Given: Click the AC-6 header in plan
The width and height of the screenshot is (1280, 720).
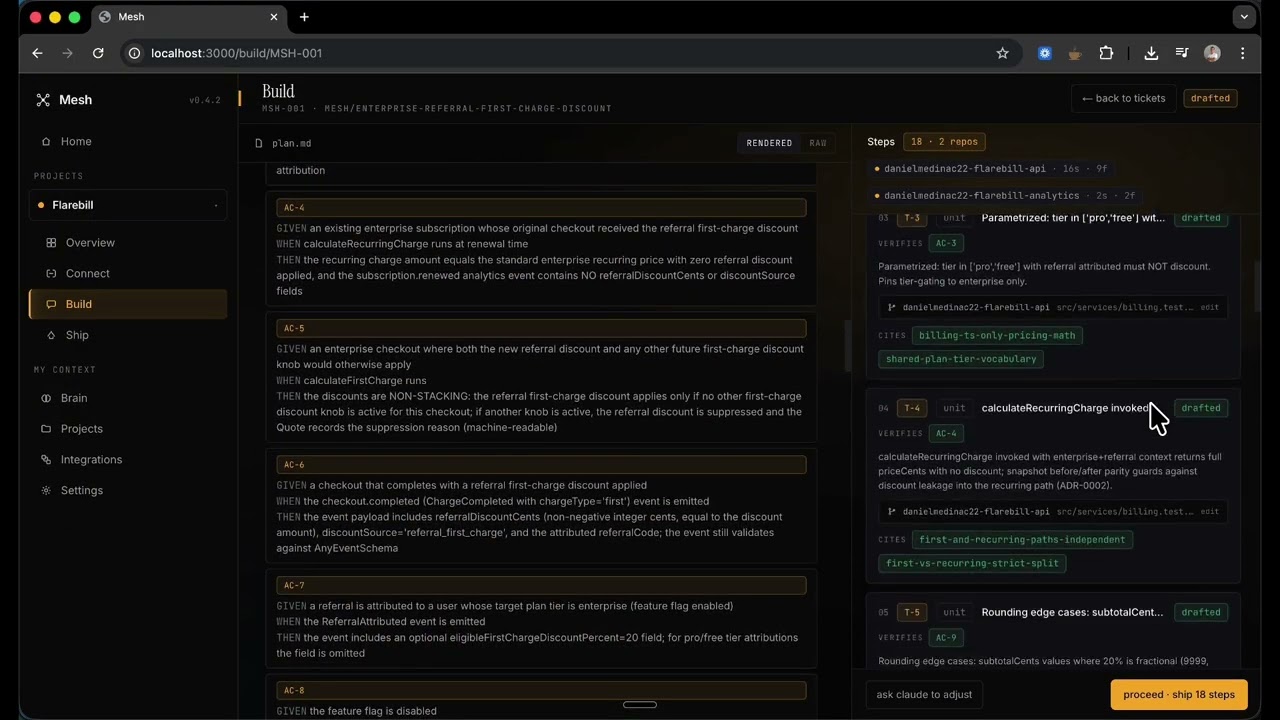Looking at the screenshot, I should [x=541, y=465].
